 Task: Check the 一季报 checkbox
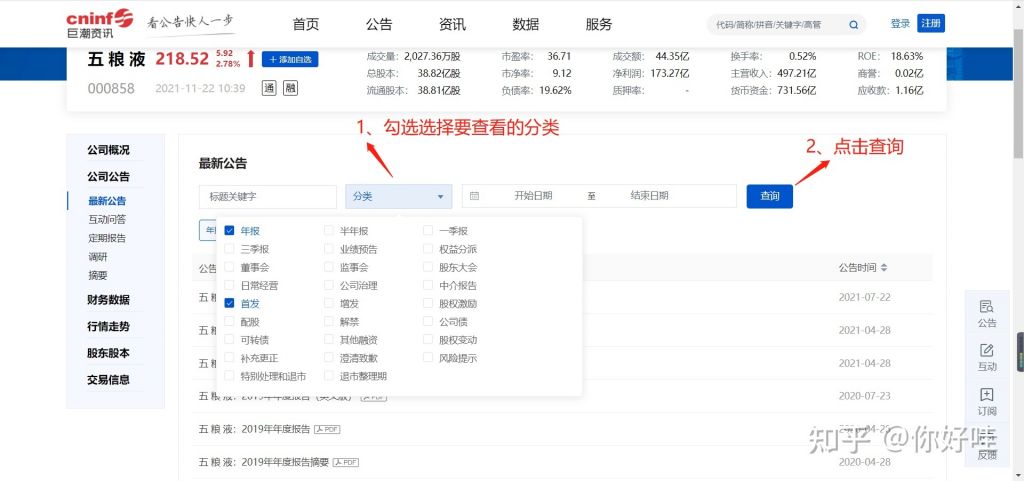pos(428,230)
